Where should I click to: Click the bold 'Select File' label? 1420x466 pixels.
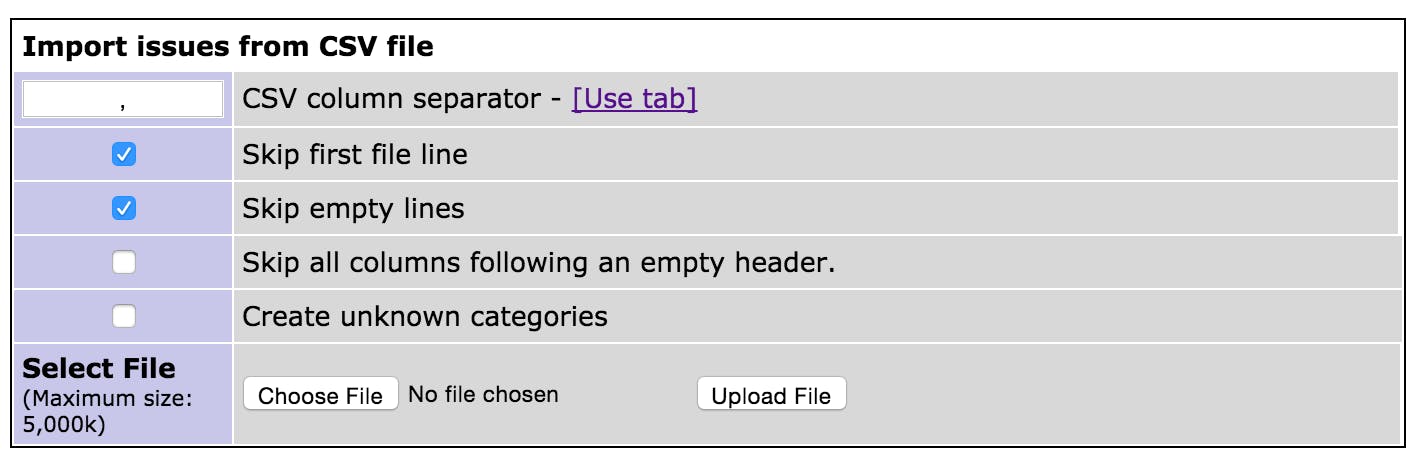98,369
